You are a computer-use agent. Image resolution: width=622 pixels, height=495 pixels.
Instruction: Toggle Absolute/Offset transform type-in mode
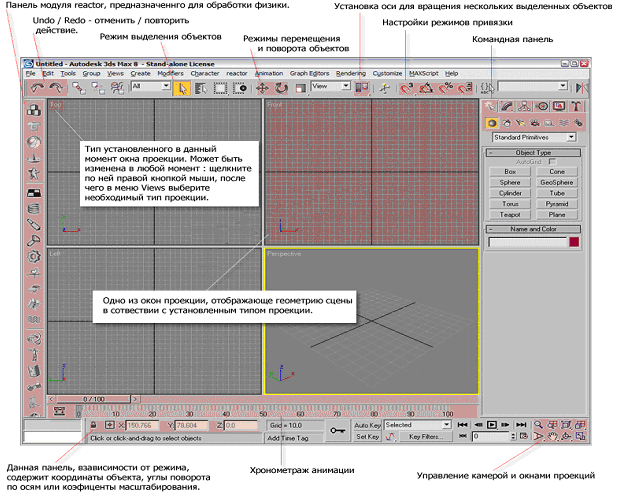coord(109,425)
